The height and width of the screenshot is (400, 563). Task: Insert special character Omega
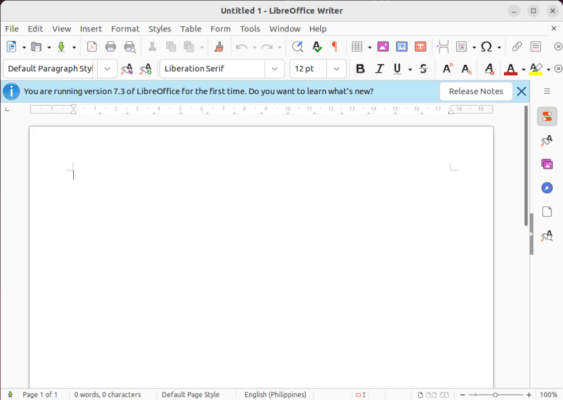coord(486,47)
